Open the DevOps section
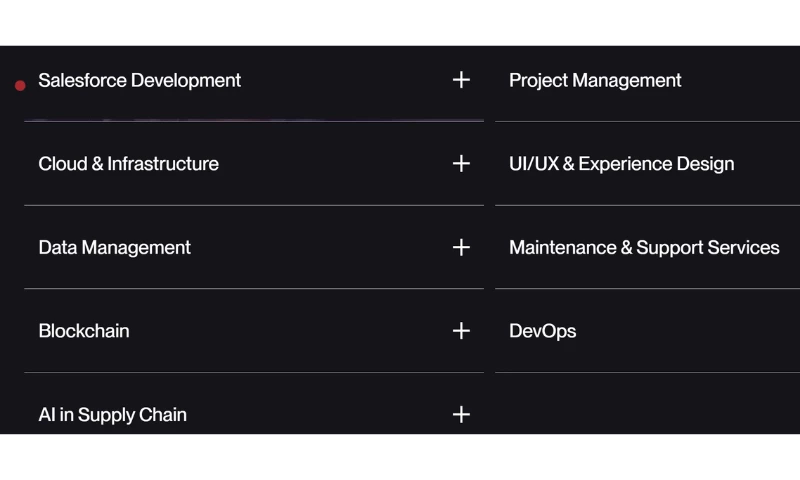The width and height of the screenshot is (800, 480). pyautogui.click(x=542, y=331)
